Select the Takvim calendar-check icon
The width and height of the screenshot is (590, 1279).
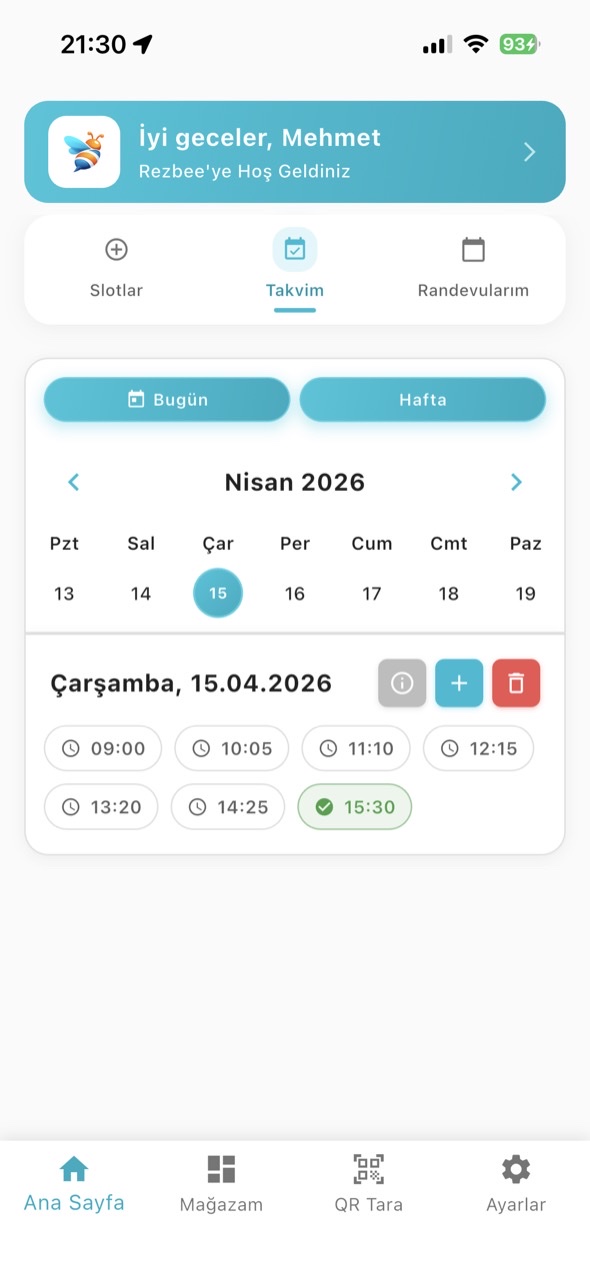coord(294,248)
